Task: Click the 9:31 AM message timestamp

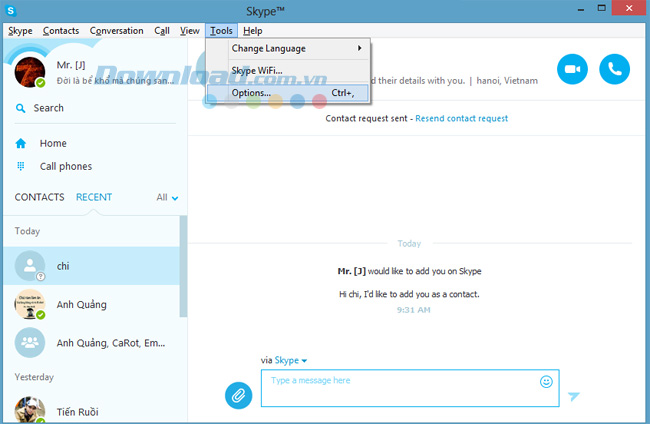Action: pos(413,310)
